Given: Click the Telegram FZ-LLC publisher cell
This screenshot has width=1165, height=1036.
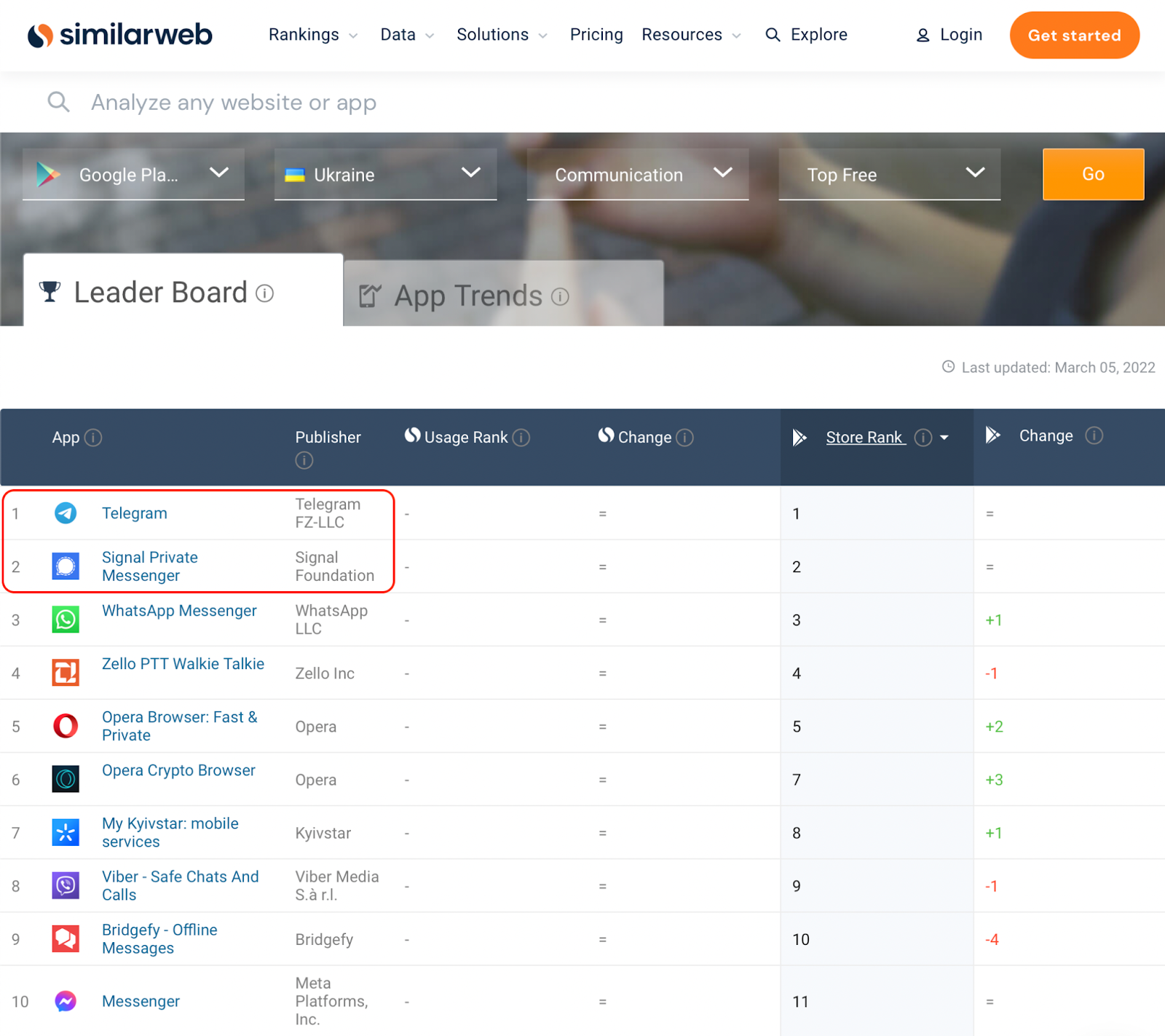Looking at the screenshot, I should 328,513.
